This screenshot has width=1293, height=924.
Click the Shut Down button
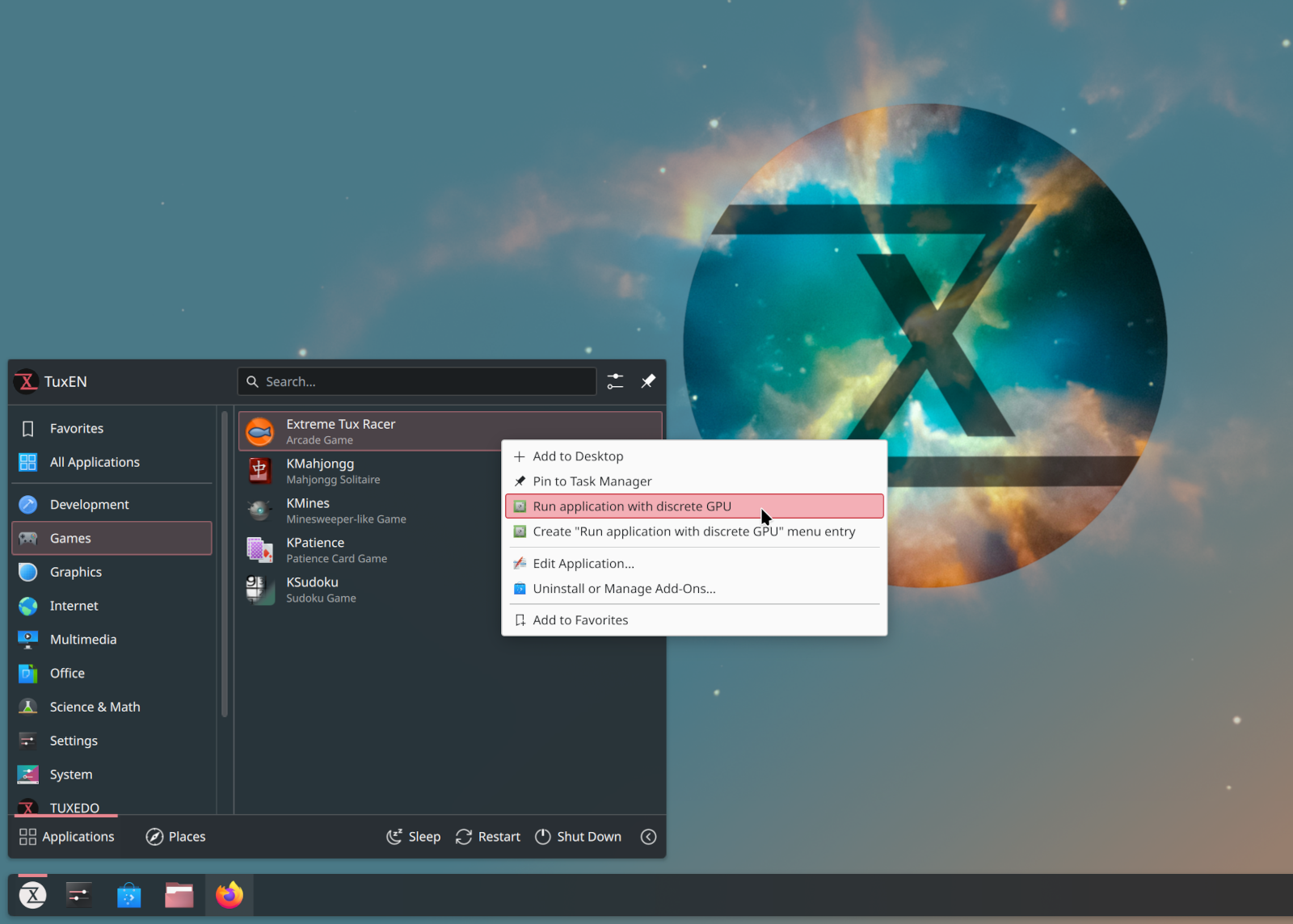pos(578,837)
